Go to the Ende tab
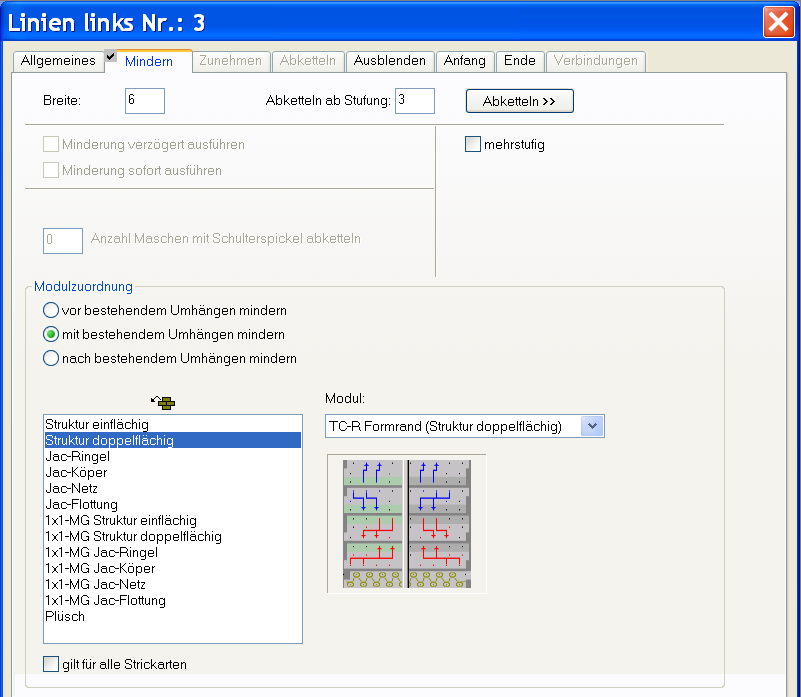 tap(520, 61)
